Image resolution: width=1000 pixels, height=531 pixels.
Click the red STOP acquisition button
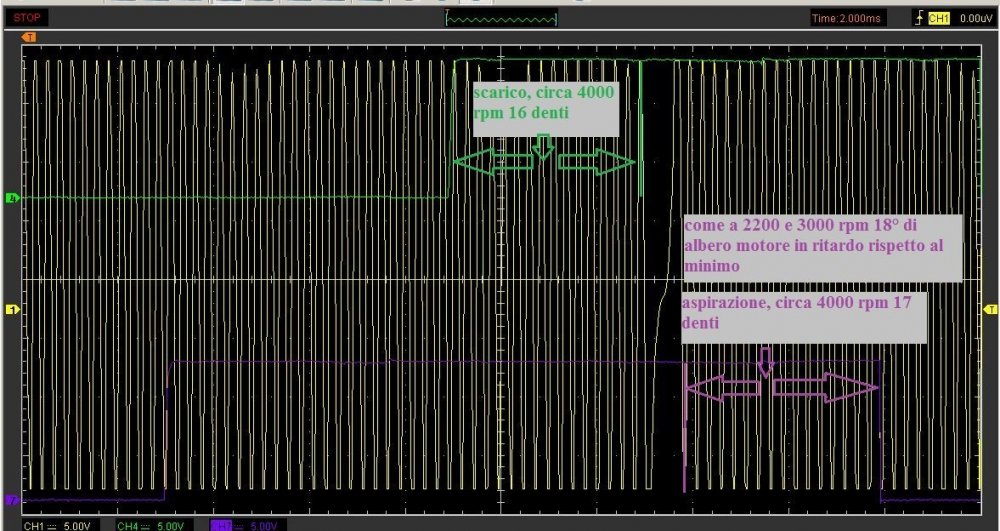(25, 18)
